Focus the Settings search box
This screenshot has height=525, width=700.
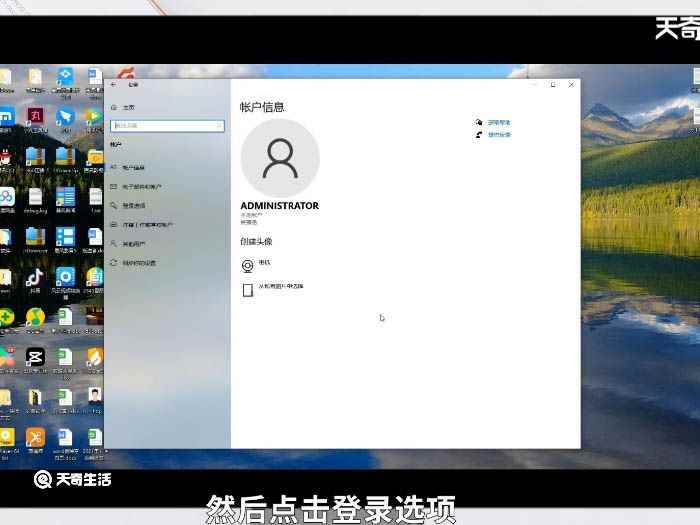pos(167,126)
